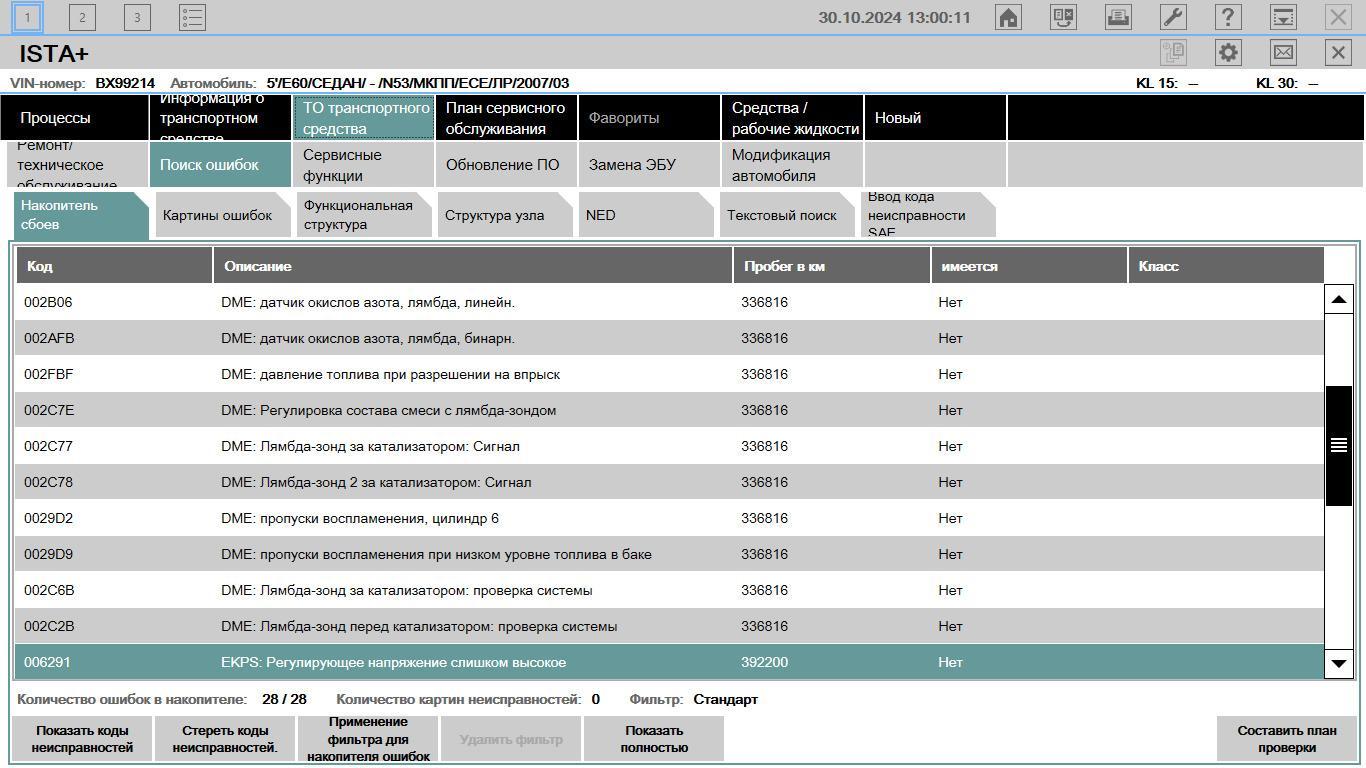Click the printer icon
This screenshot has width=1366, height=768.
1118,17
